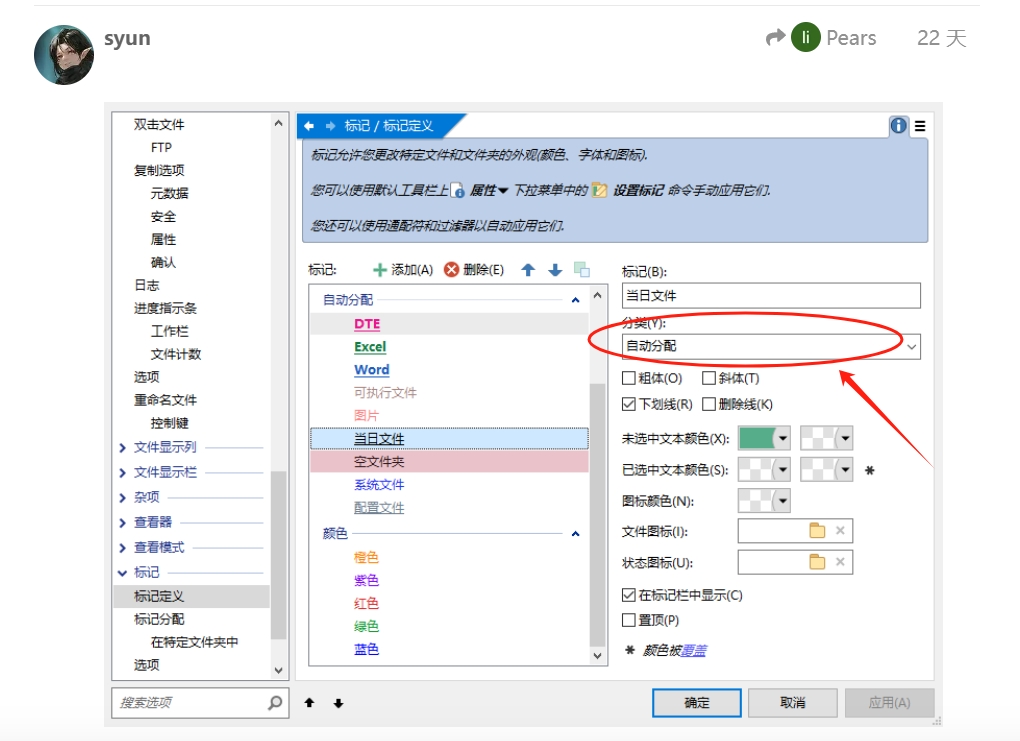Clear the 状态图标 field with X icon
This screenshot has height=741, width=1020.
(x=840, y=562)
